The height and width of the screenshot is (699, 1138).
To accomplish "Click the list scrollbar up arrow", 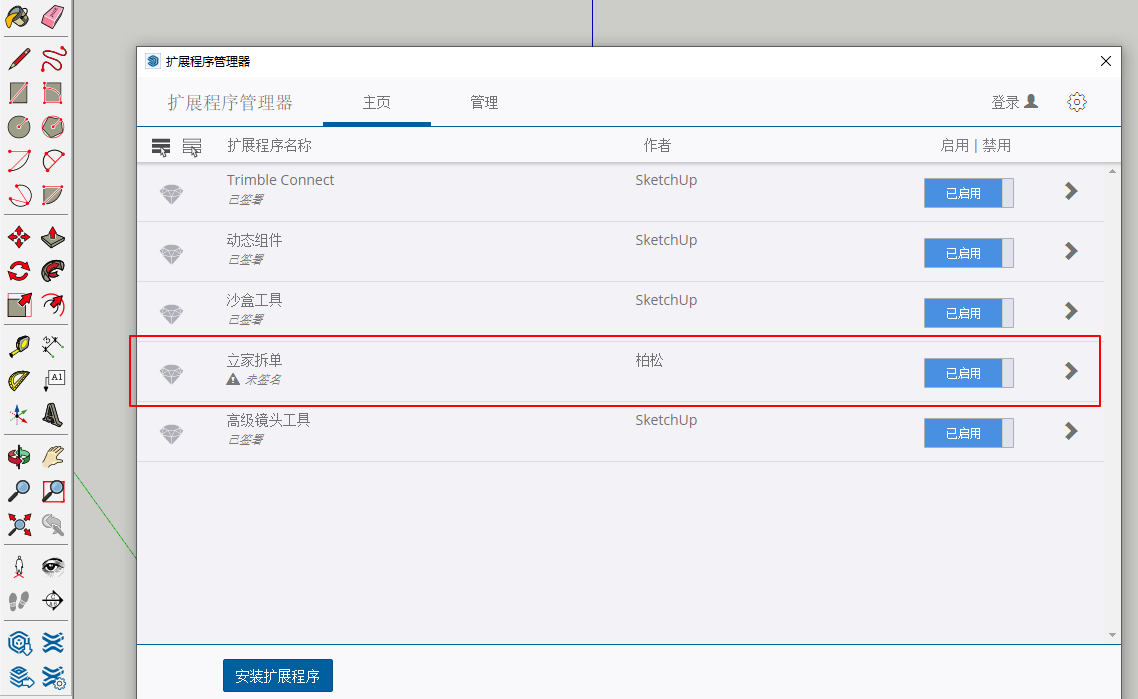I will point(1113,171).
